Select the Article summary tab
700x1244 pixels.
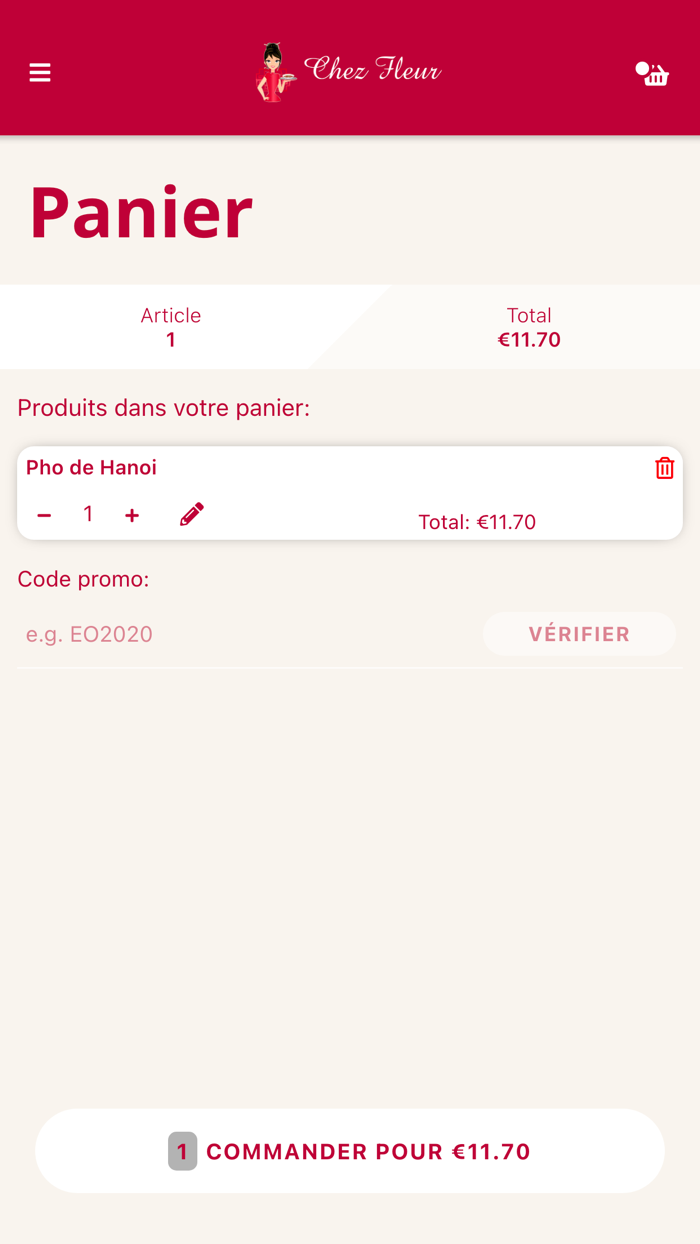pyautogui.click(x=170, y=327)
